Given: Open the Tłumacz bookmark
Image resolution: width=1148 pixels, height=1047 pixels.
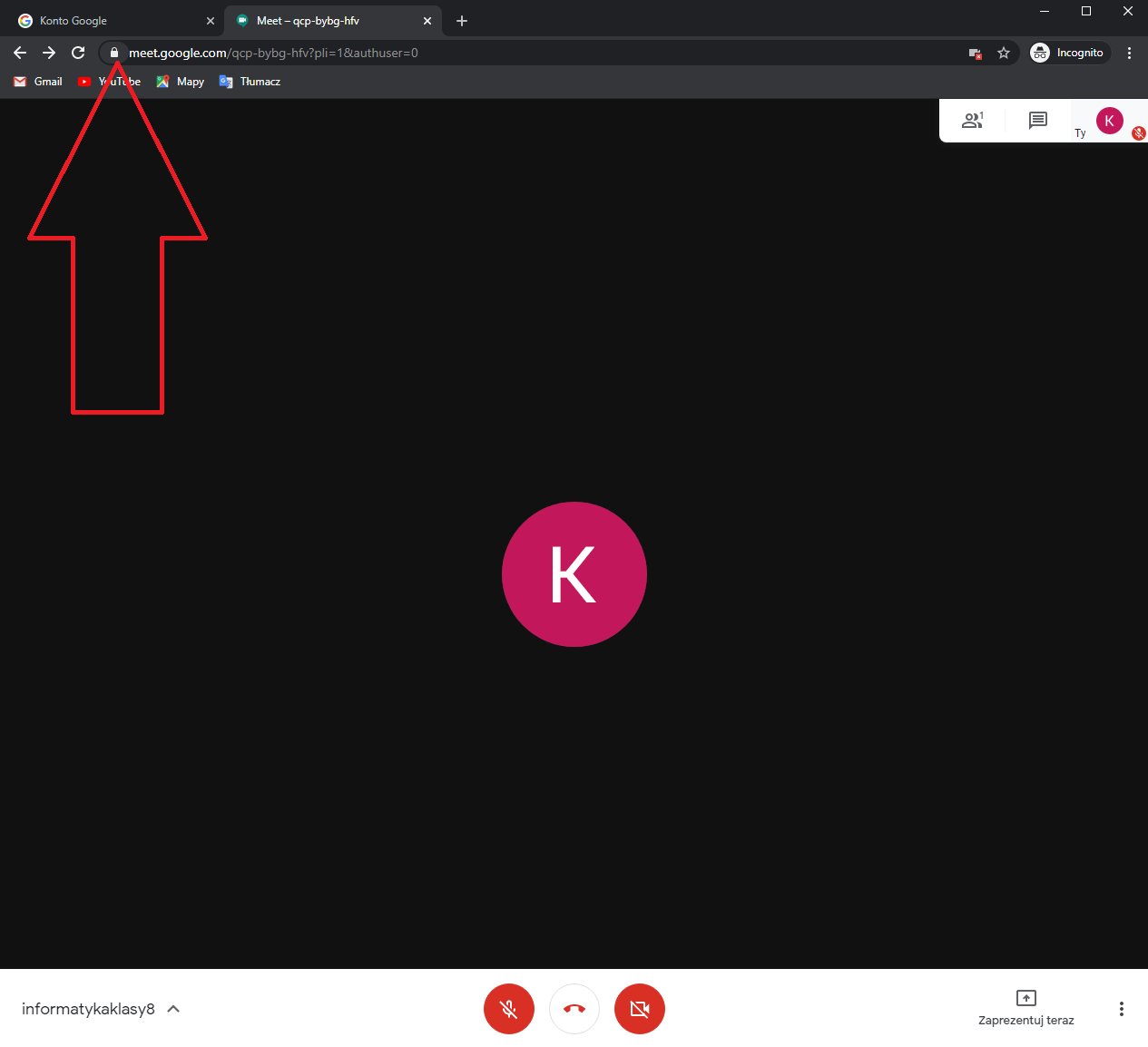Looking at the screenshot, I should click(250, 82).
